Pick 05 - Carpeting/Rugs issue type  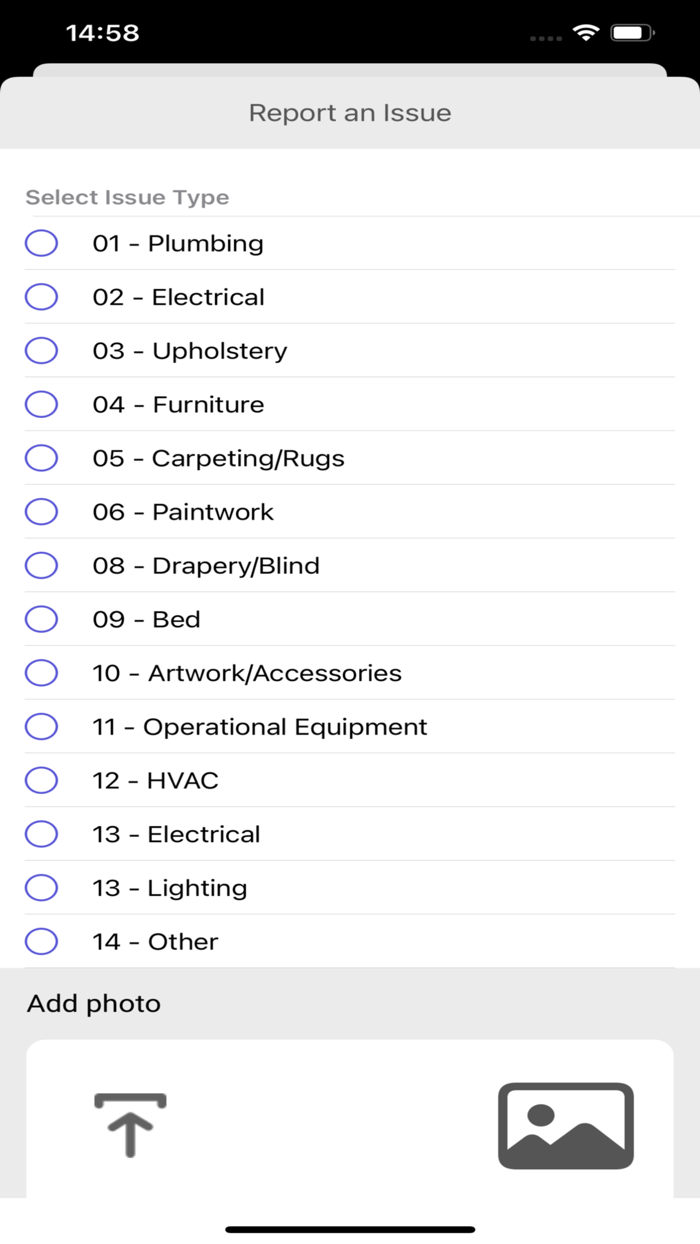tap(41, 458)
